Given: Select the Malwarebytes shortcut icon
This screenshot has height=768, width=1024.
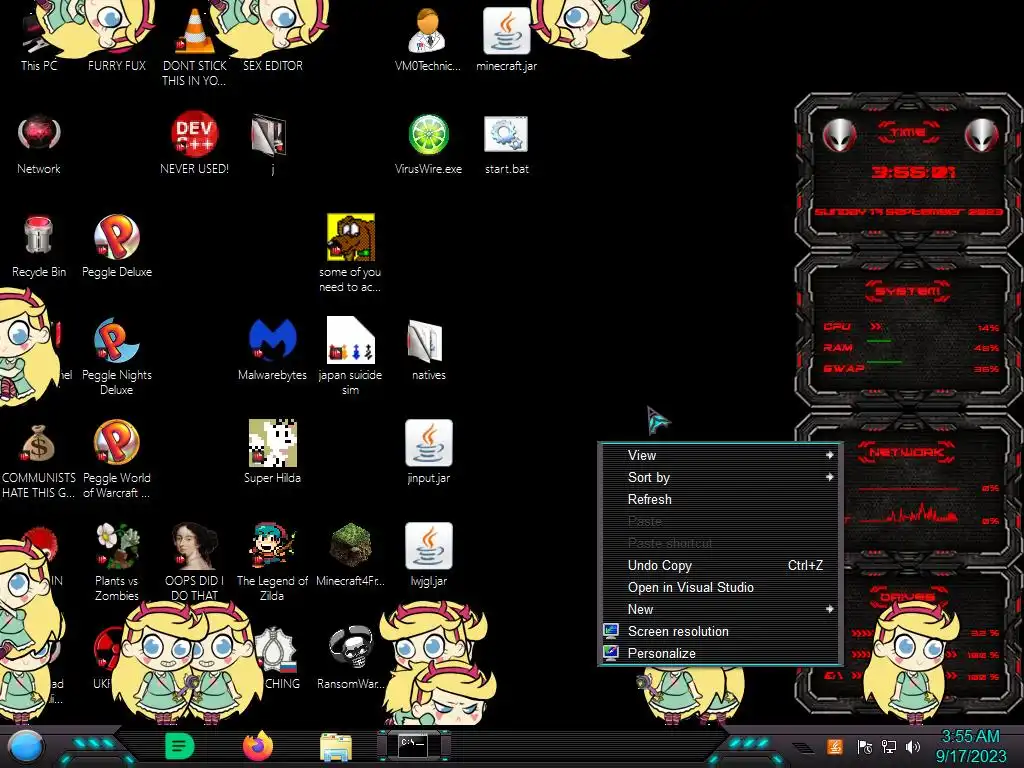Looking at the screenshot, I should click(272, 350).
